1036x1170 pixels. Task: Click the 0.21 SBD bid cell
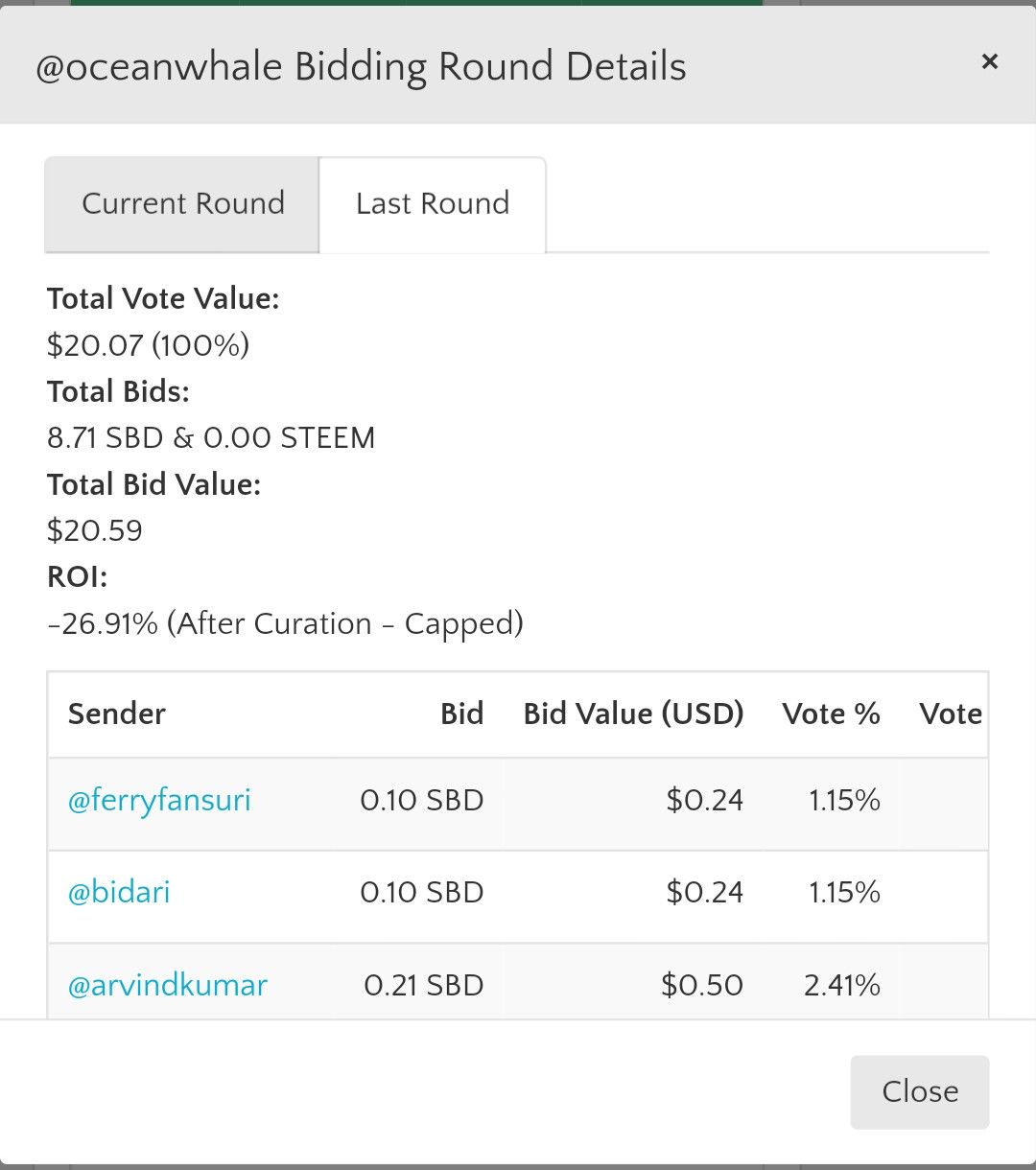coord(423,985)
